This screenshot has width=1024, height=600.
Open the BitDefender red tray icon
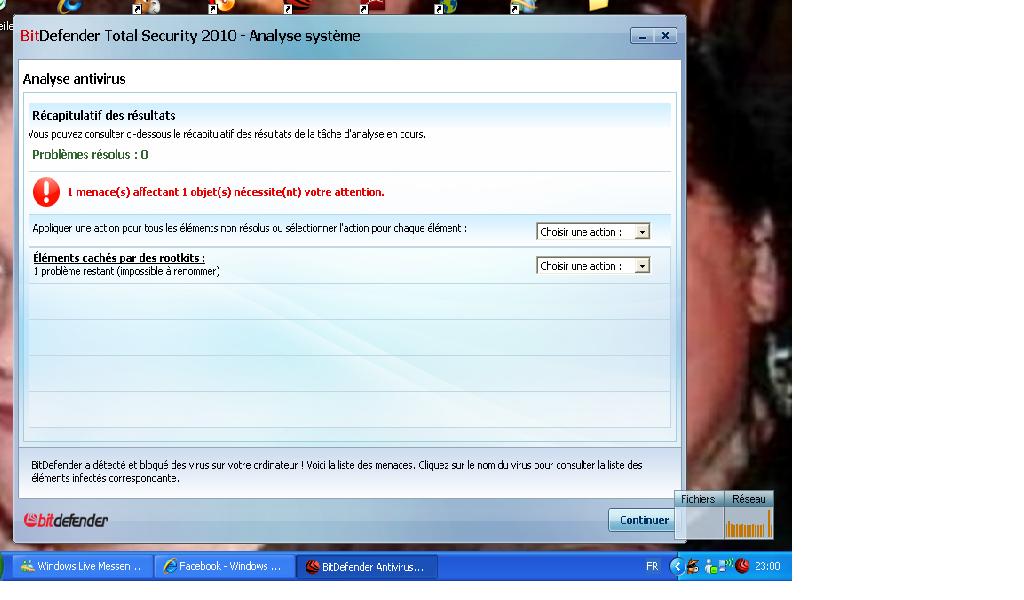pyautogui.click(x=743, y=566)
